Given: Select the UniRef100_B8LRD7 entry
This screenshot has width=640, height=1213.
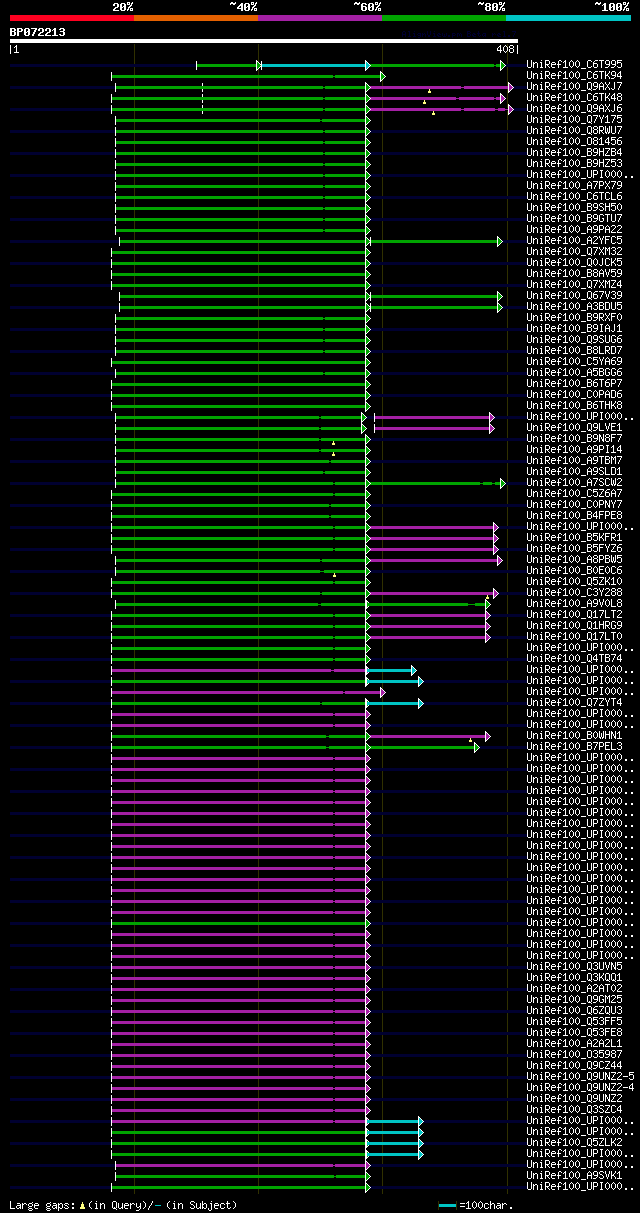Looking at the screenshot, I should (574, 350).
